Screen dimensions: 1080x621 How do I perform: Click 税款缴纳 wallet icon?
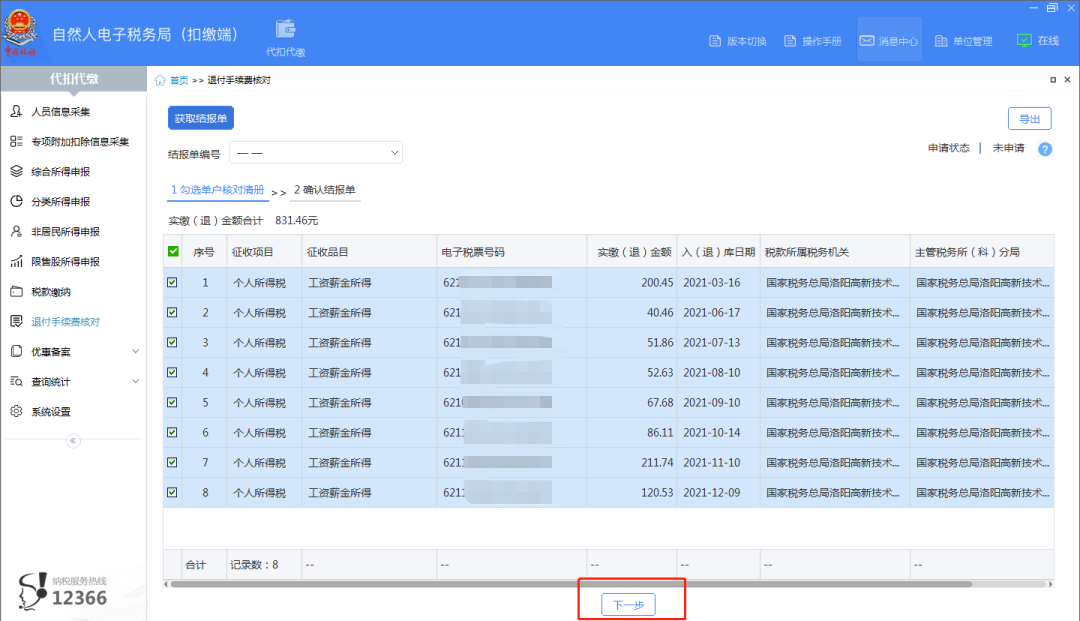17,291
